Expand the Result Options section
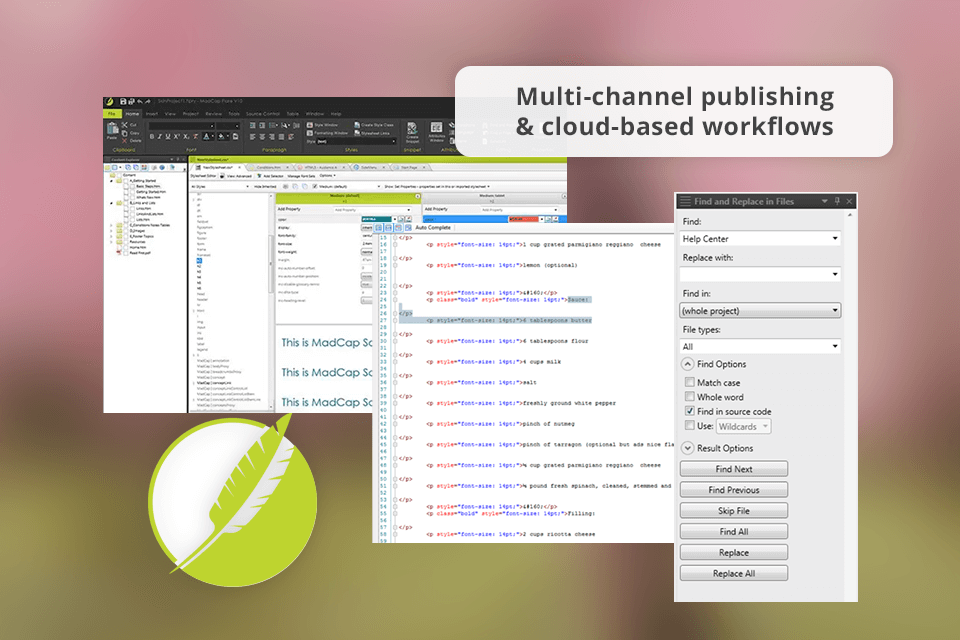 (x=688, y=448)
